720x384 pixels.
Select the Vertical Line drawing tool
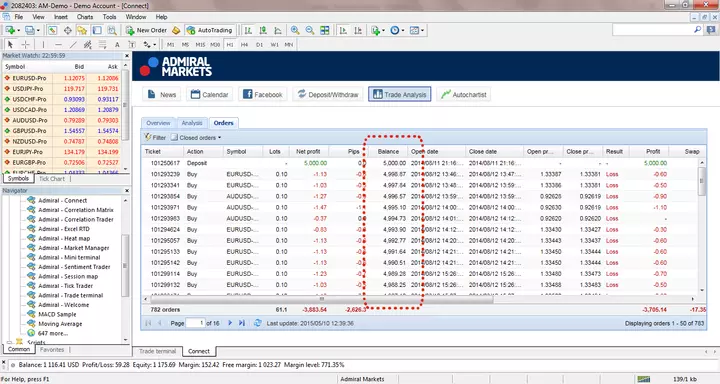click(43, 45)
